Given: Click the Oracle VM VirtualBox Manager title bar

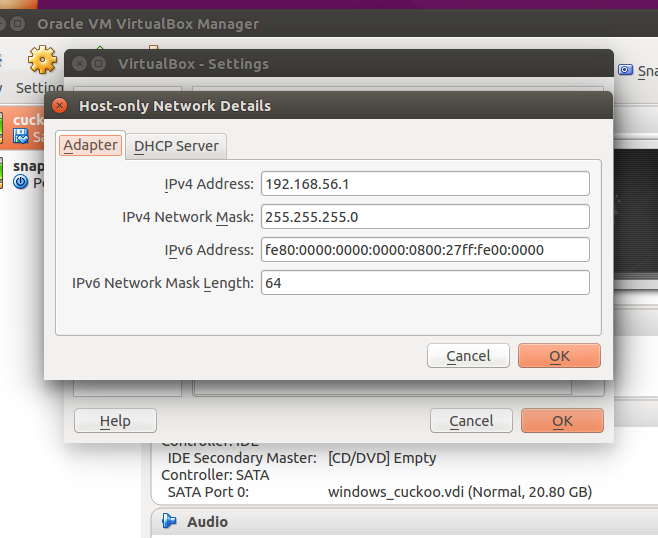Looking at the screenshot, I should coord(329,24).
